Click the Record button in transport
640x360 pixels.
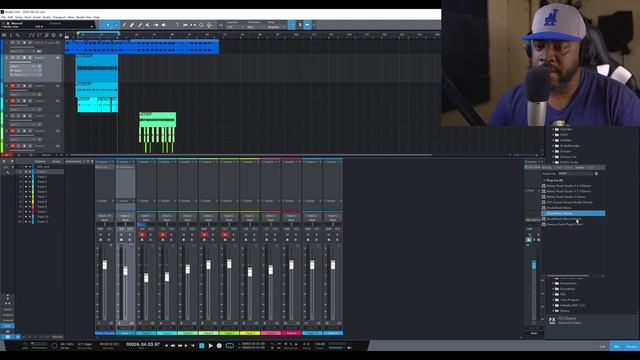pos(219,346)
